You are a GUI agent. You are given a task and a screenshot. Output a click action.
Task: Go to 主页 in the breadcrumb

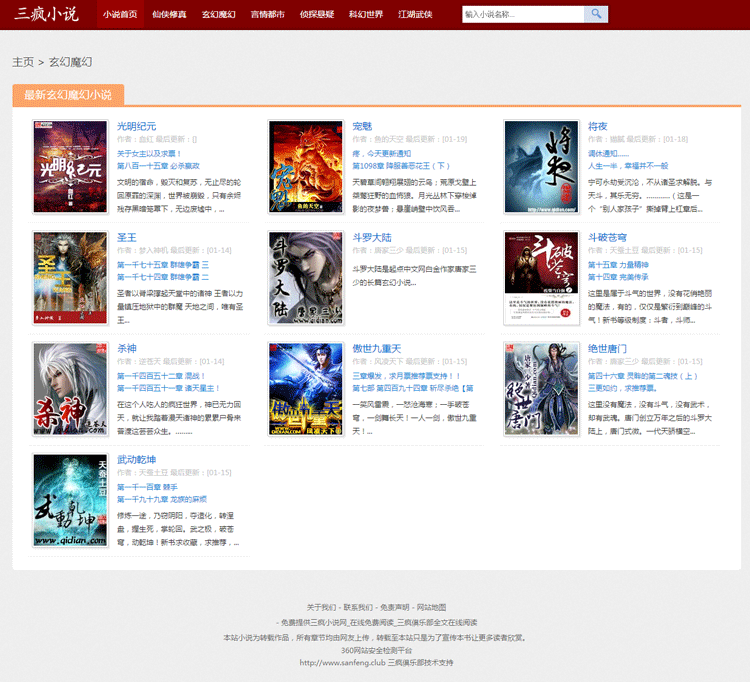tap(23, 62)
